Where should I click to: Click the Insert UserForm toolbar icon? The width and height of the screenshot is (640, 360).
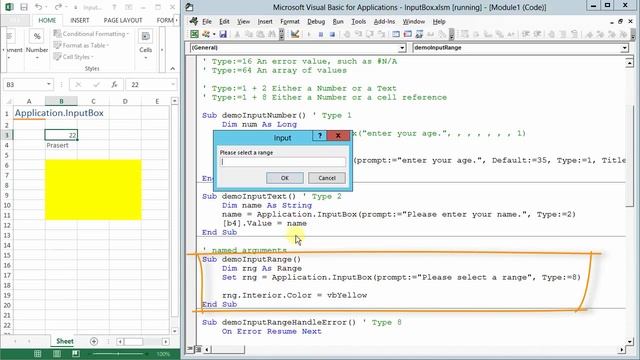tap(206, 35)
